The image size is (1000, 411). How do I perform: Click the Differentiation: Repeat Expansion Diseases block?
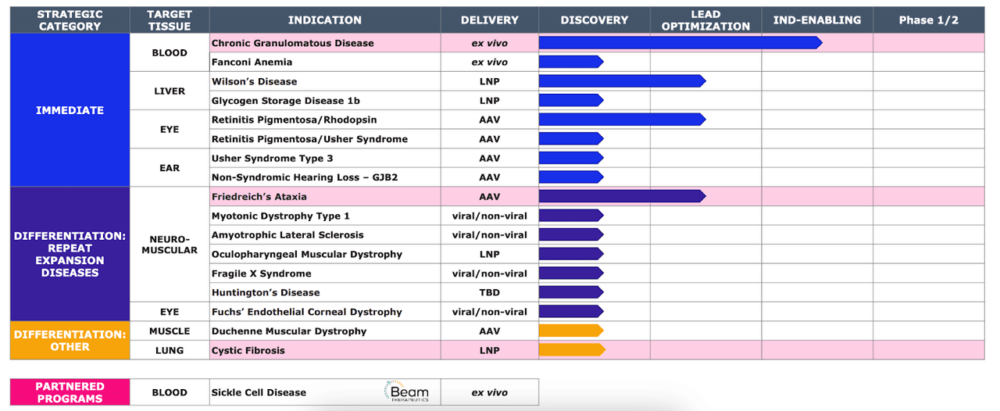pos(70,254)
